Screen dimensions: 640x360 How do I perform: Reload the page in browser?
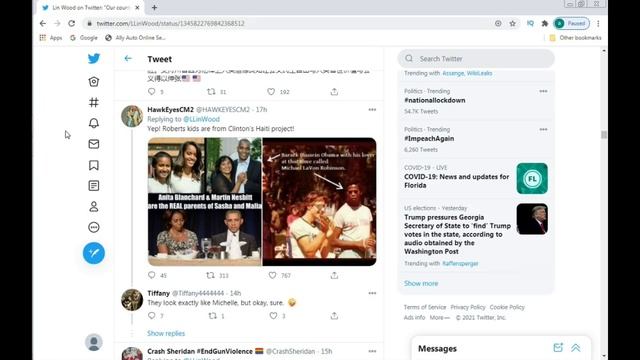(71, 23)
